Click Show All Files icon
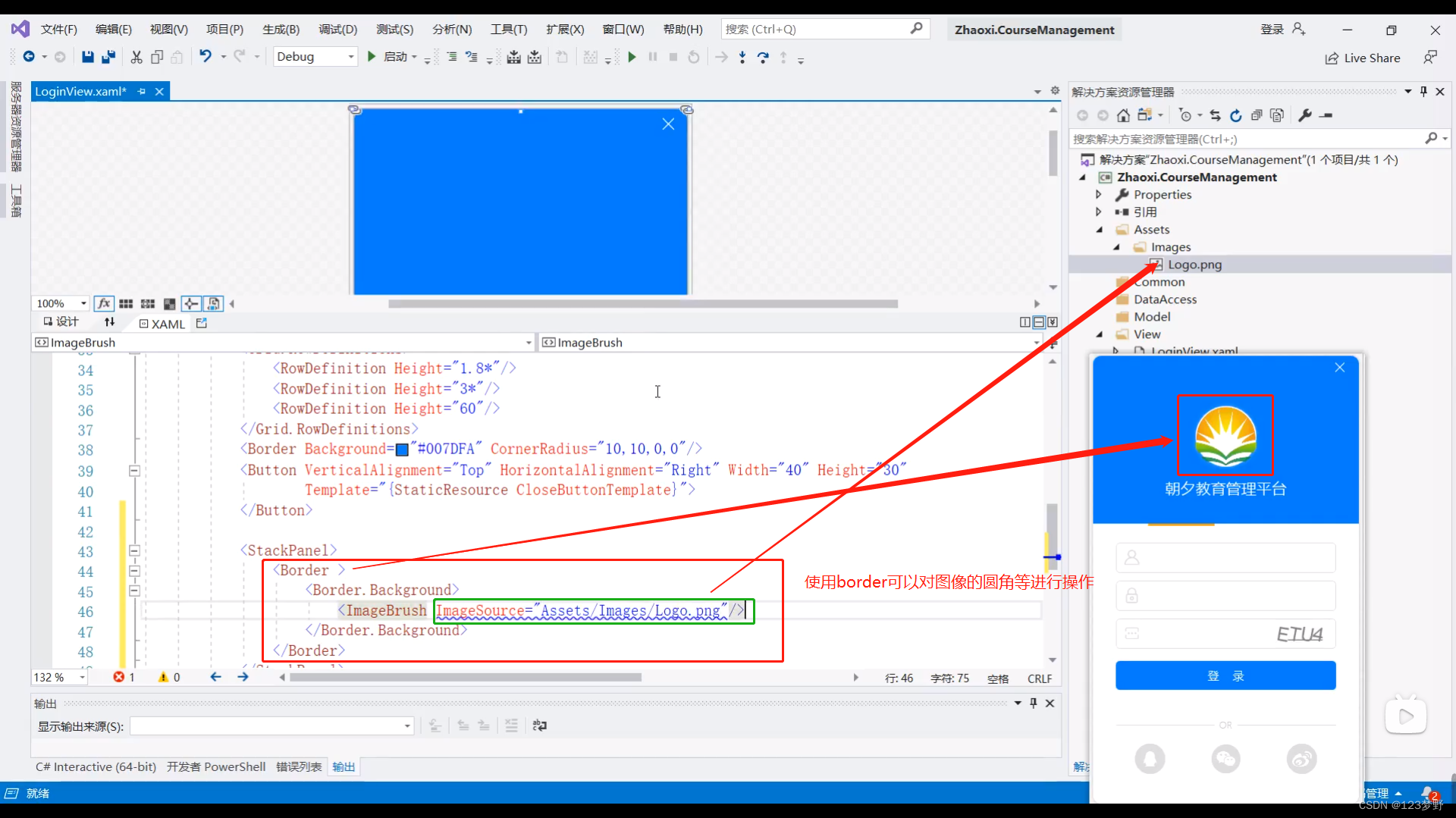1456x818 pixels. (1277, 115)
